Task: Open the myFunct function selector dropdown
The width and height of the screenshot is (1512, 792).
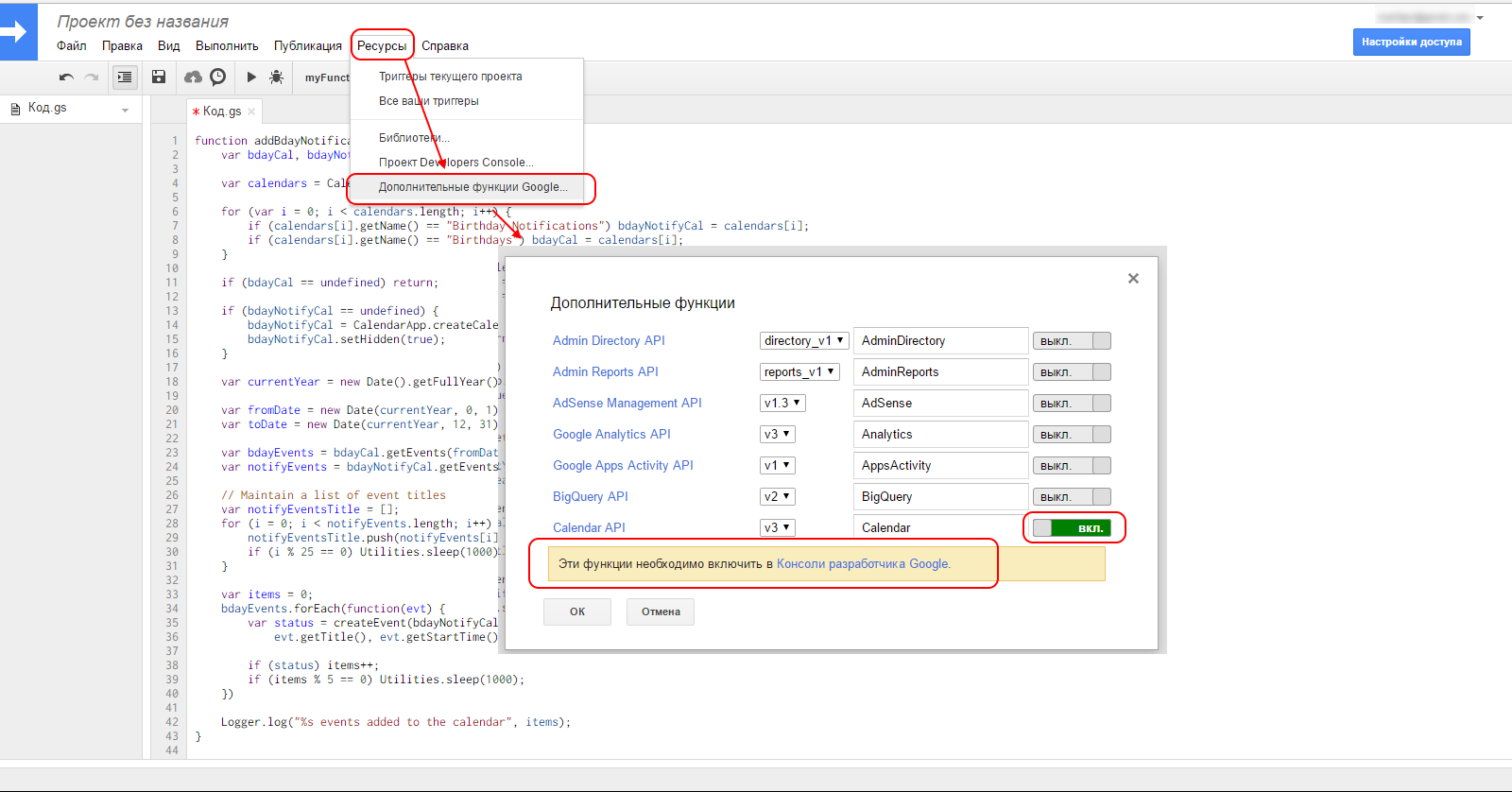Action: (x=327, y=77)
